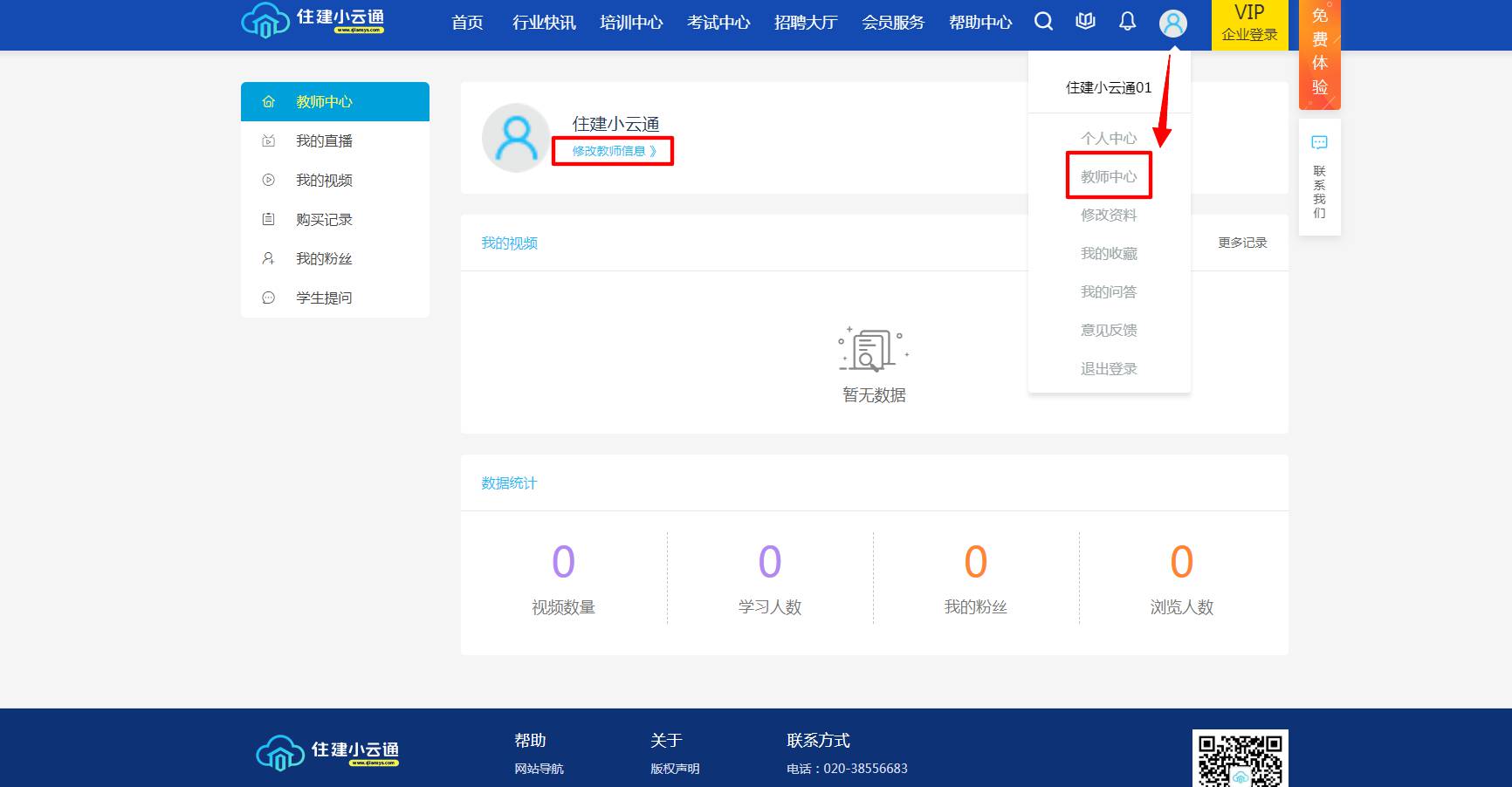1512x787 pixels.
Task: Click the user avatar icon in header
Action: click(x=1172, y=24)
